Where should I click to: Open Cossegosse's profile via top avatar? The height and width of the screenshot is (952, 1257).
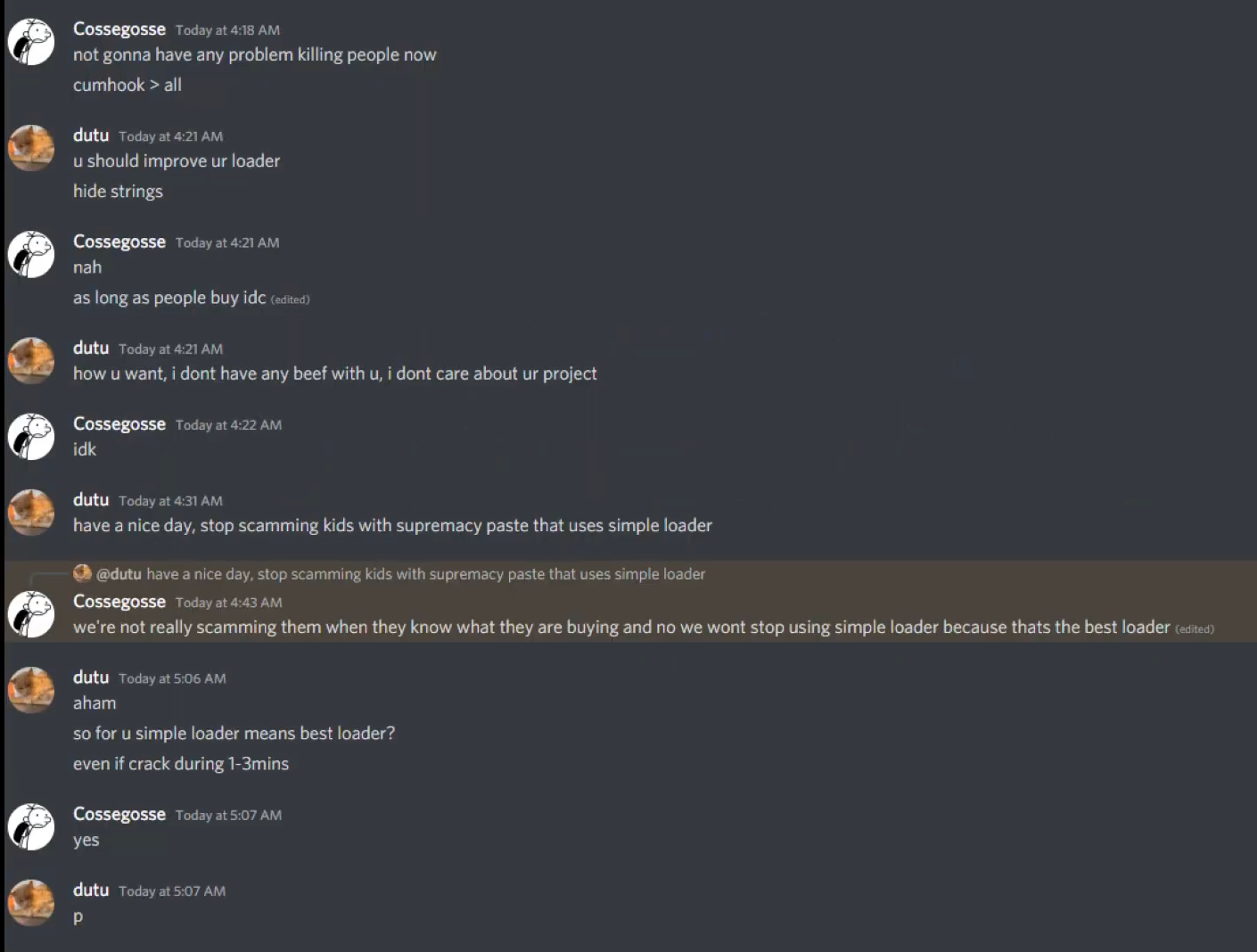pos(31,41)
